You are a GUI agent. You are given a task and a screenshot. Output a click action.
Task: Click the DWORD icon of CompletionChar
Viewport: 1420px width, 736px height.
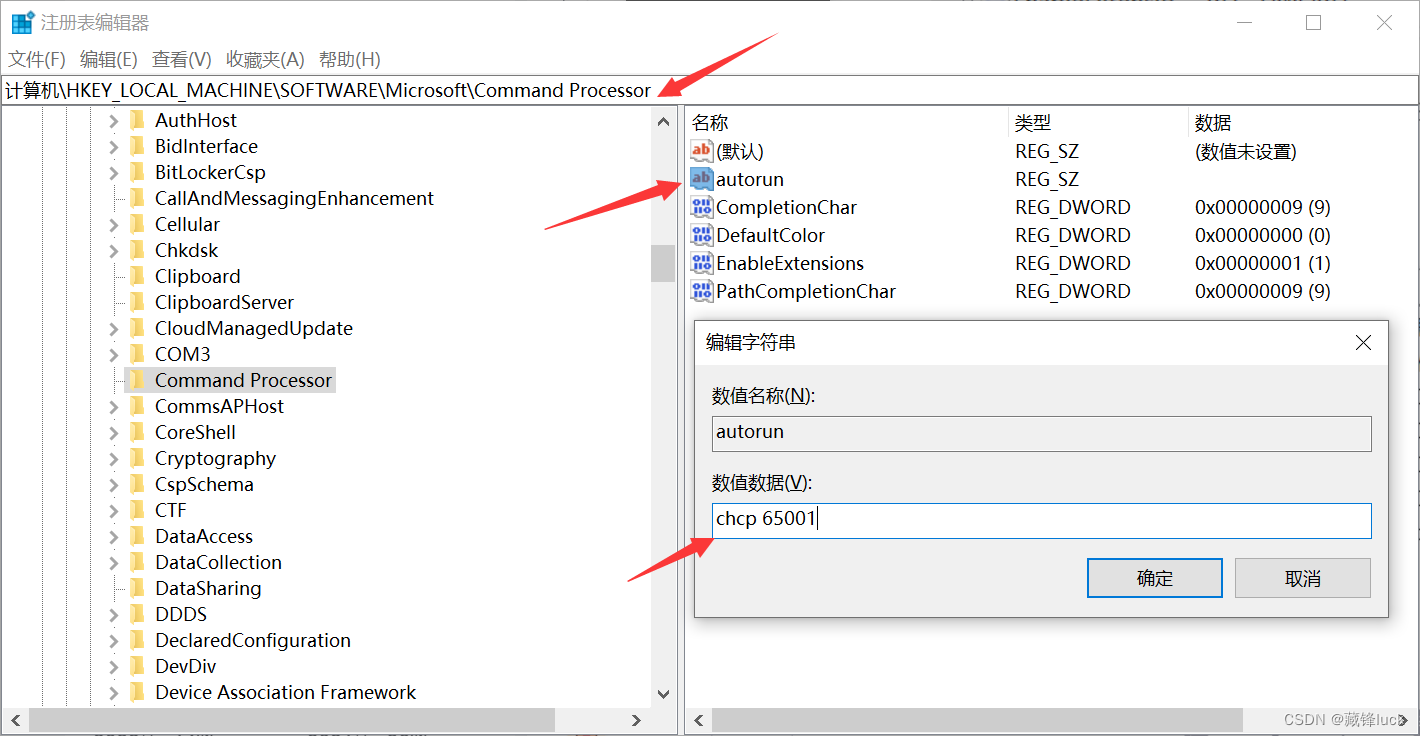[702, 207]
